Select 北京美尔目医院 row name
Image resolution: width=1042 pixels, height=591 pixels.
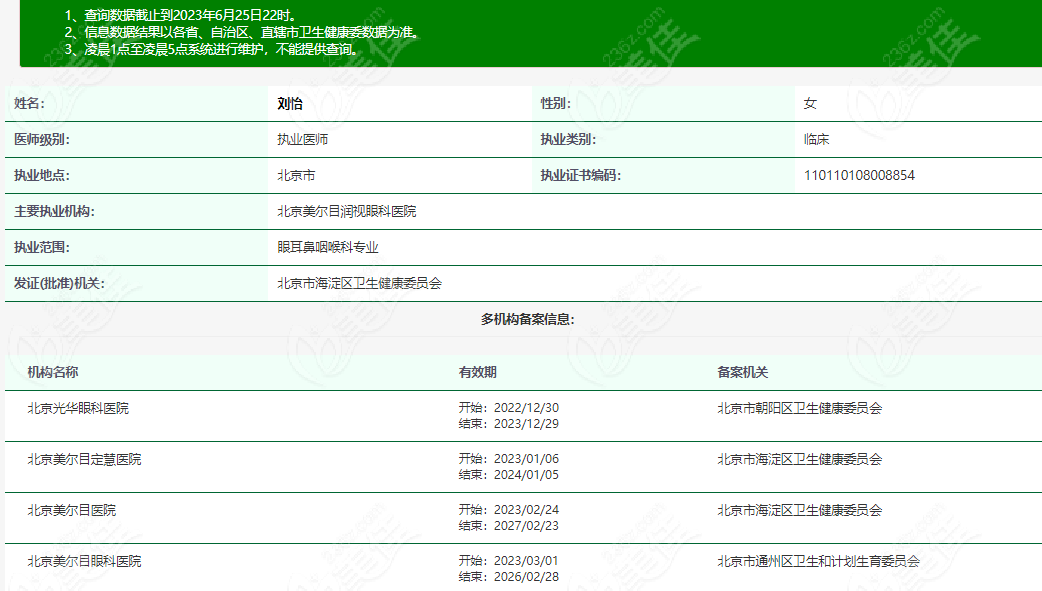[72, 511]
